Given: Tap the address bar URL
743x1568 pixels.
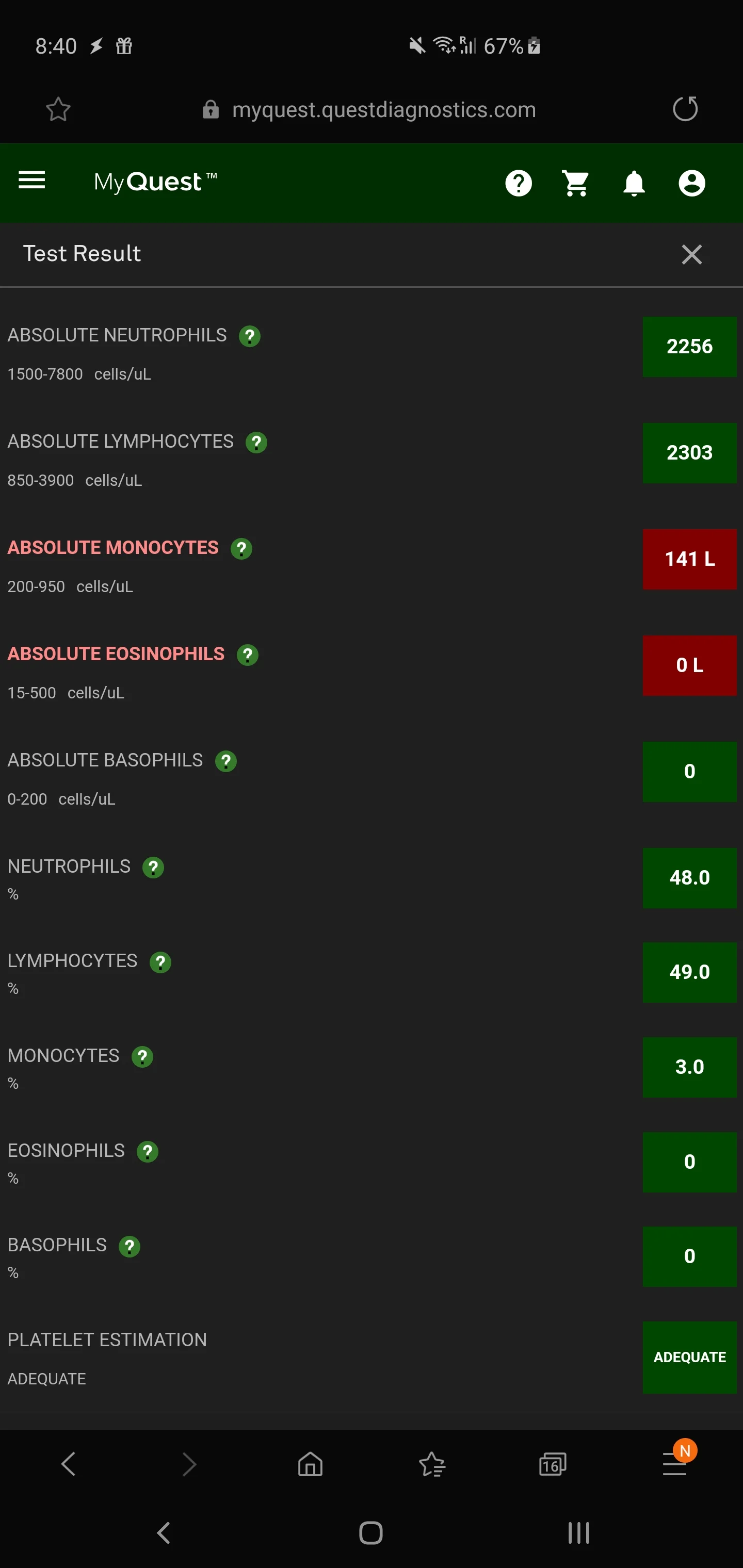Looking at the screenshot, I should pyautogui.click(x=384, y=109).
